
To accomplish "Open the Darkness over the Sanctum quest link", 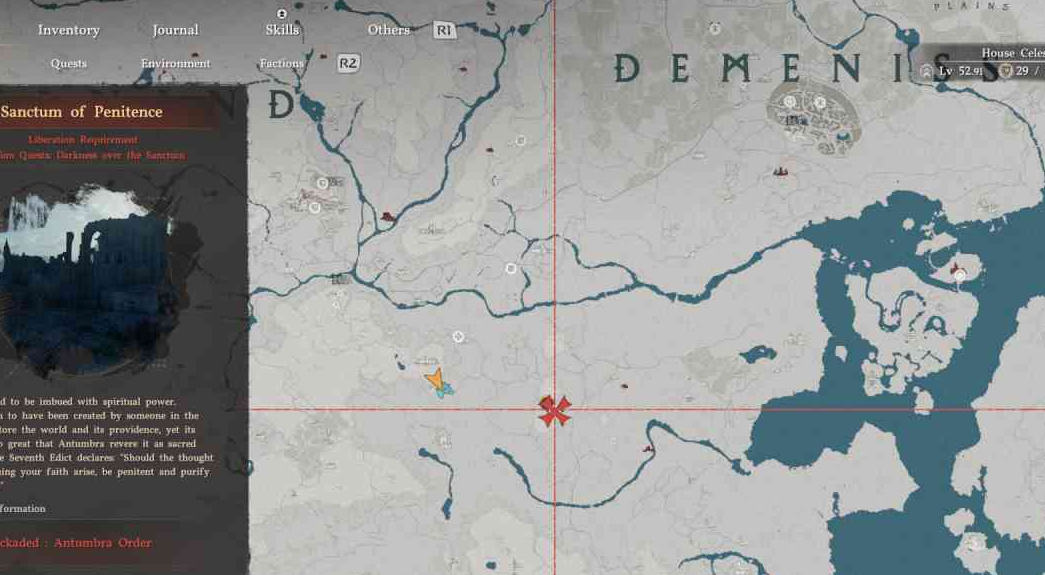I will tap(93, 155).
